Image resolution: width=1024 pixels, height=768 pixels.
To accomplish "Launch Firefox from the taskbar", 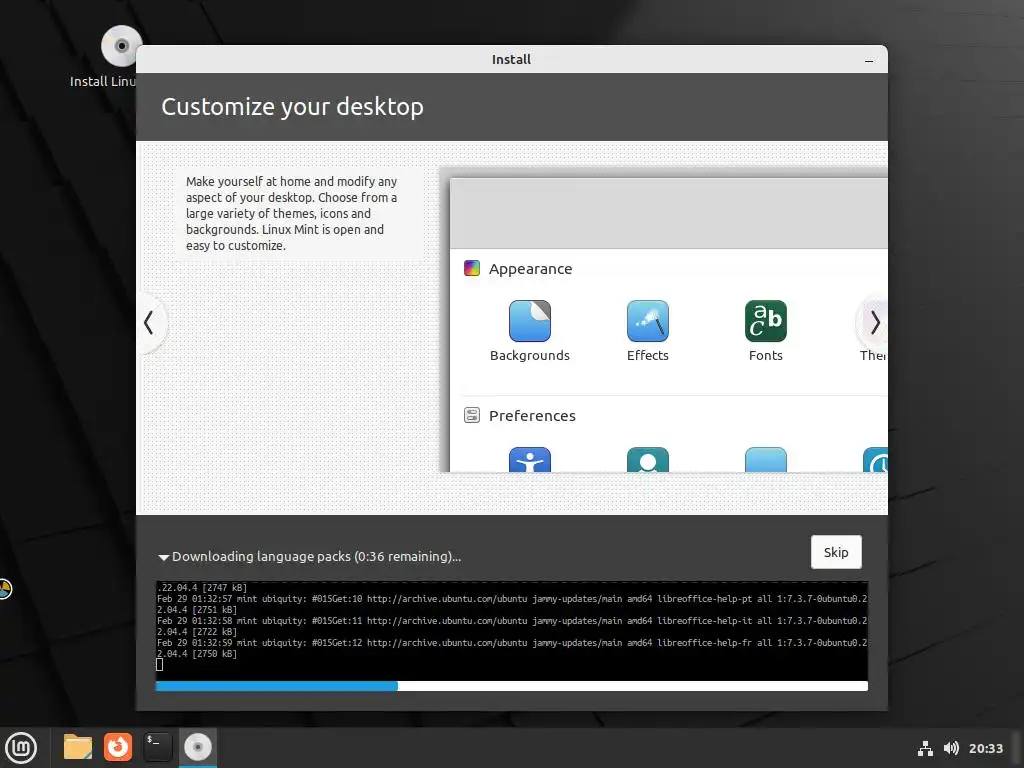I will [118, 747].
